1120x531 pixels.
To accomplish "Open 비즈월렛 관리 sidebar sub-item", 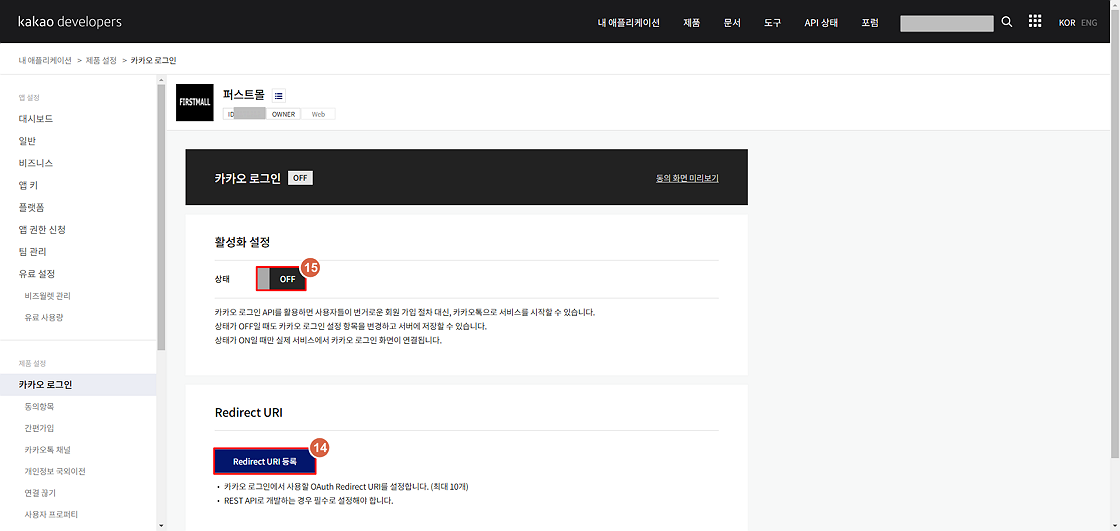I will [47, 296].
